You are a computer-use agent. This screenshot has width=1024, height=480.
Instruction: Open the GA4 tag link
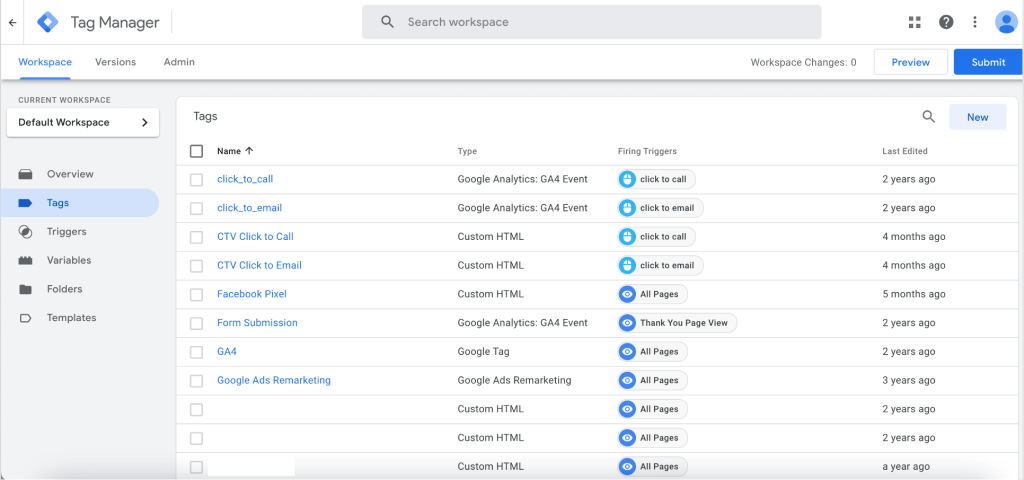(x=227, y=351)
